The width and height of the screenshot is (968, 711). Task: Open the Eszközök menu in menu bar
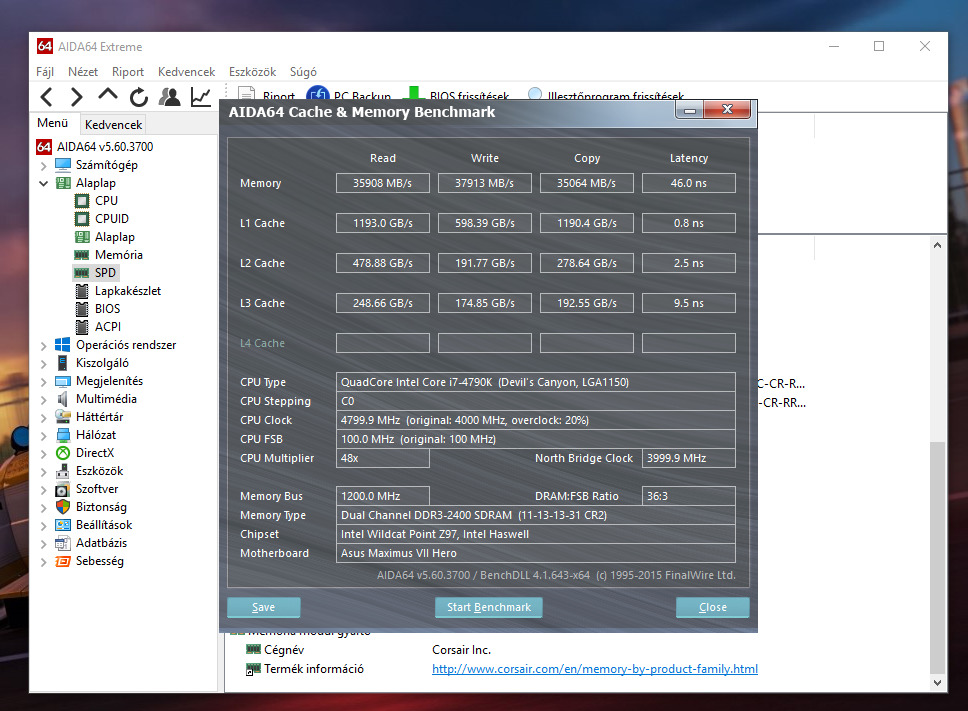point(252,72)
